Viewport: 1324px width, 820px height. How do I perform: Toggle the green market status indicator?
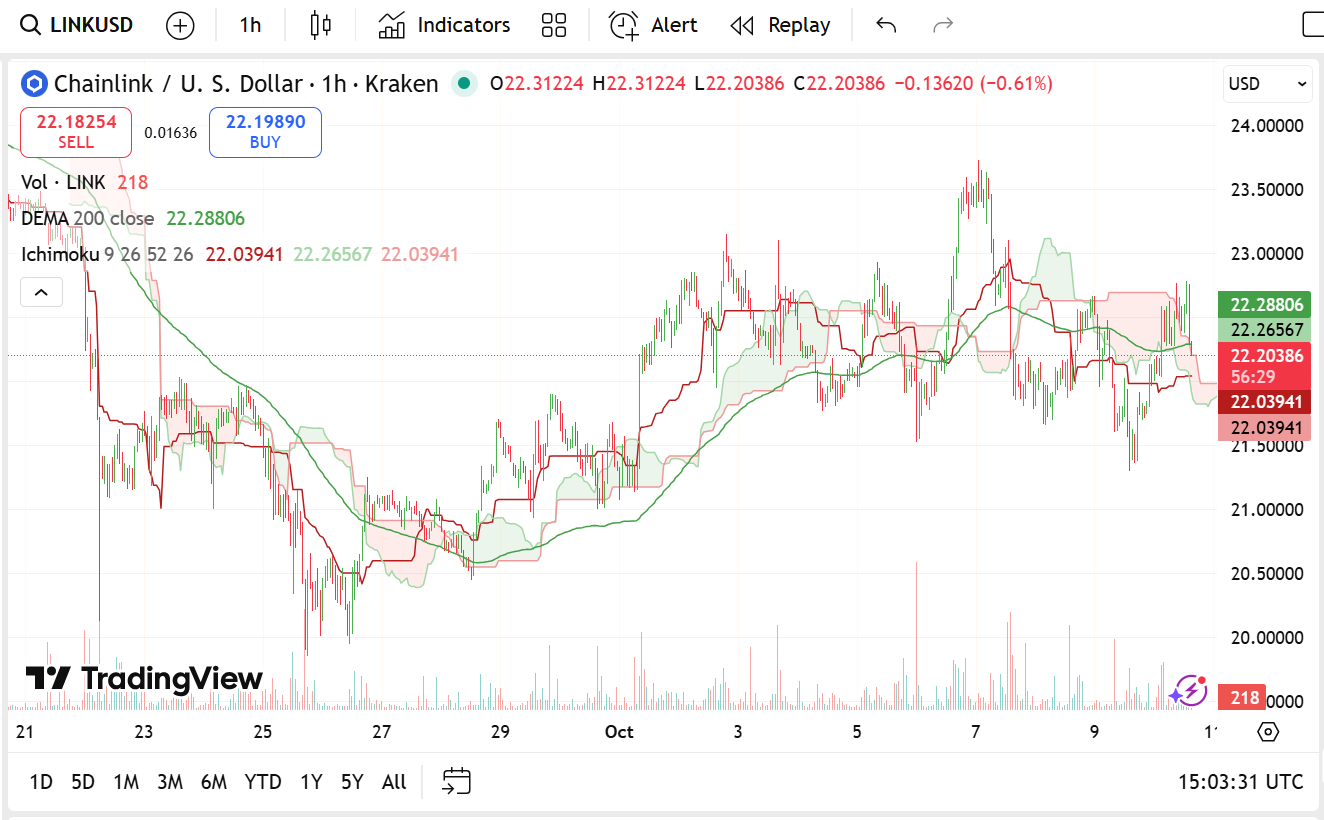[463, 84]
